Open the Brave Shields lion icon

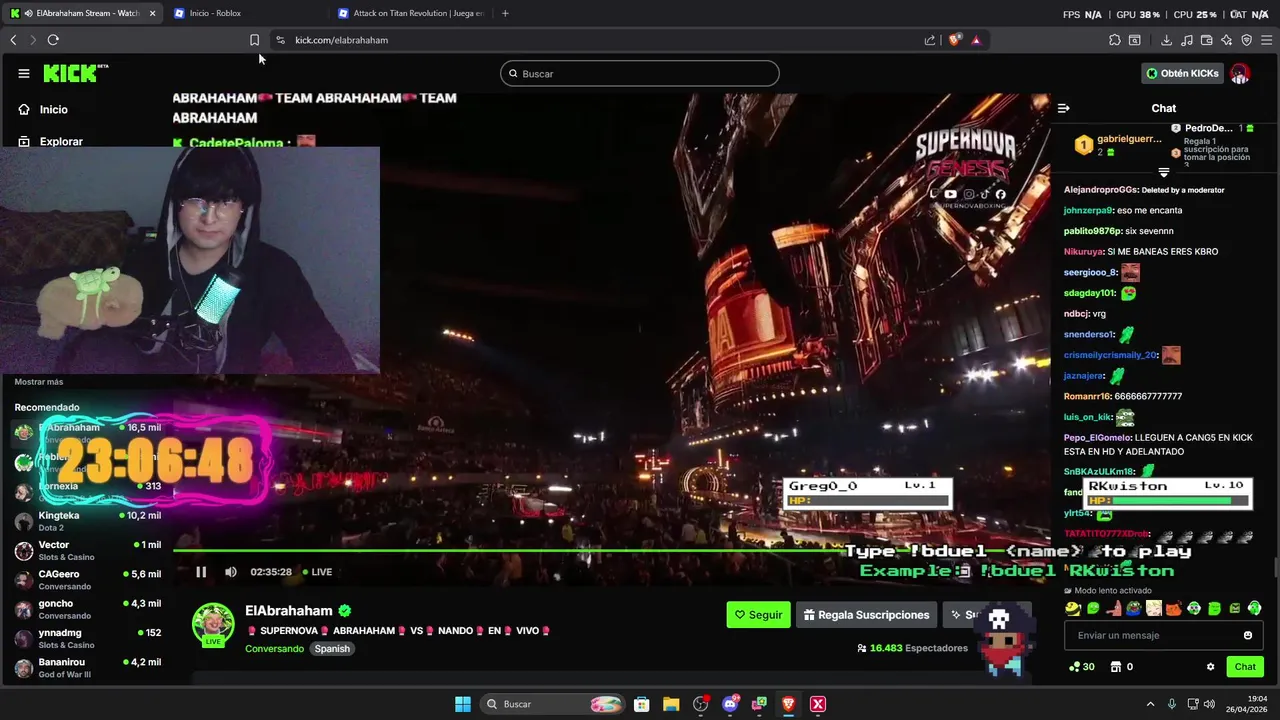click(955, 40)
